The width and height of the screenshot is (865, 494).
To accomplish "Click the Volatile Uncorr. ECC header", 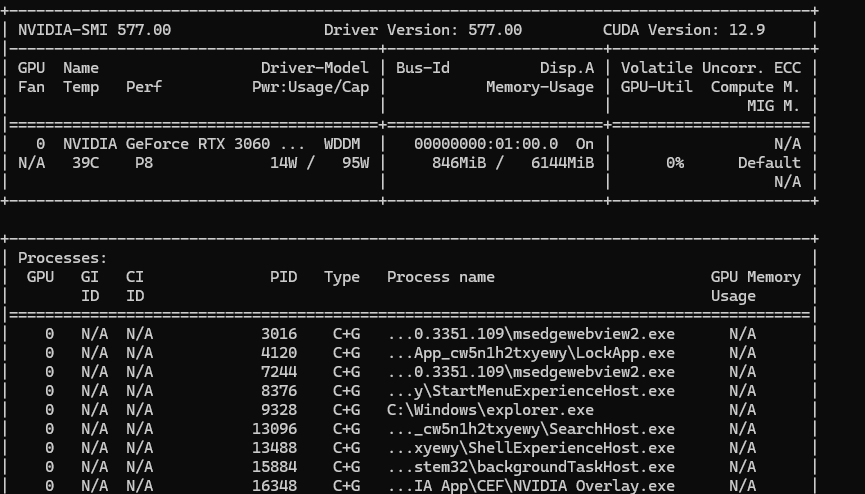I will [711, 68].
